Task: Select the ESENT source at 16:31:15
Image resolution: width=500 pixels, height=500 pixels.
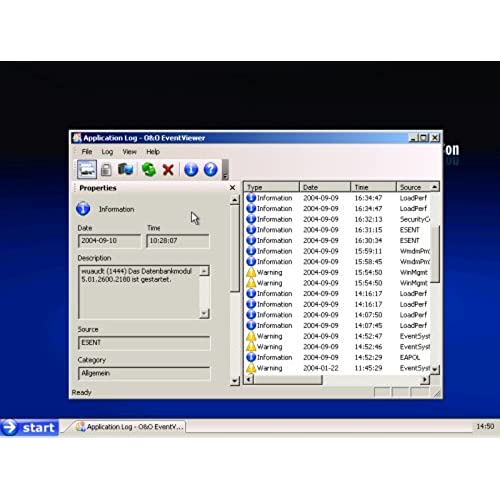Action: point(410,230)
